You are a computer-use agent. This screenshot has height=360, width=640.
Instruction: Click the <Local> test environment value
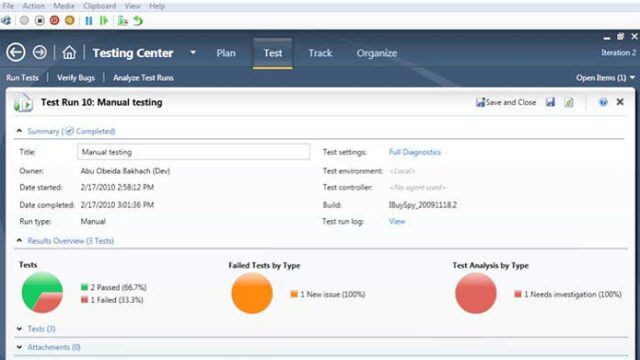coord(402,171)
